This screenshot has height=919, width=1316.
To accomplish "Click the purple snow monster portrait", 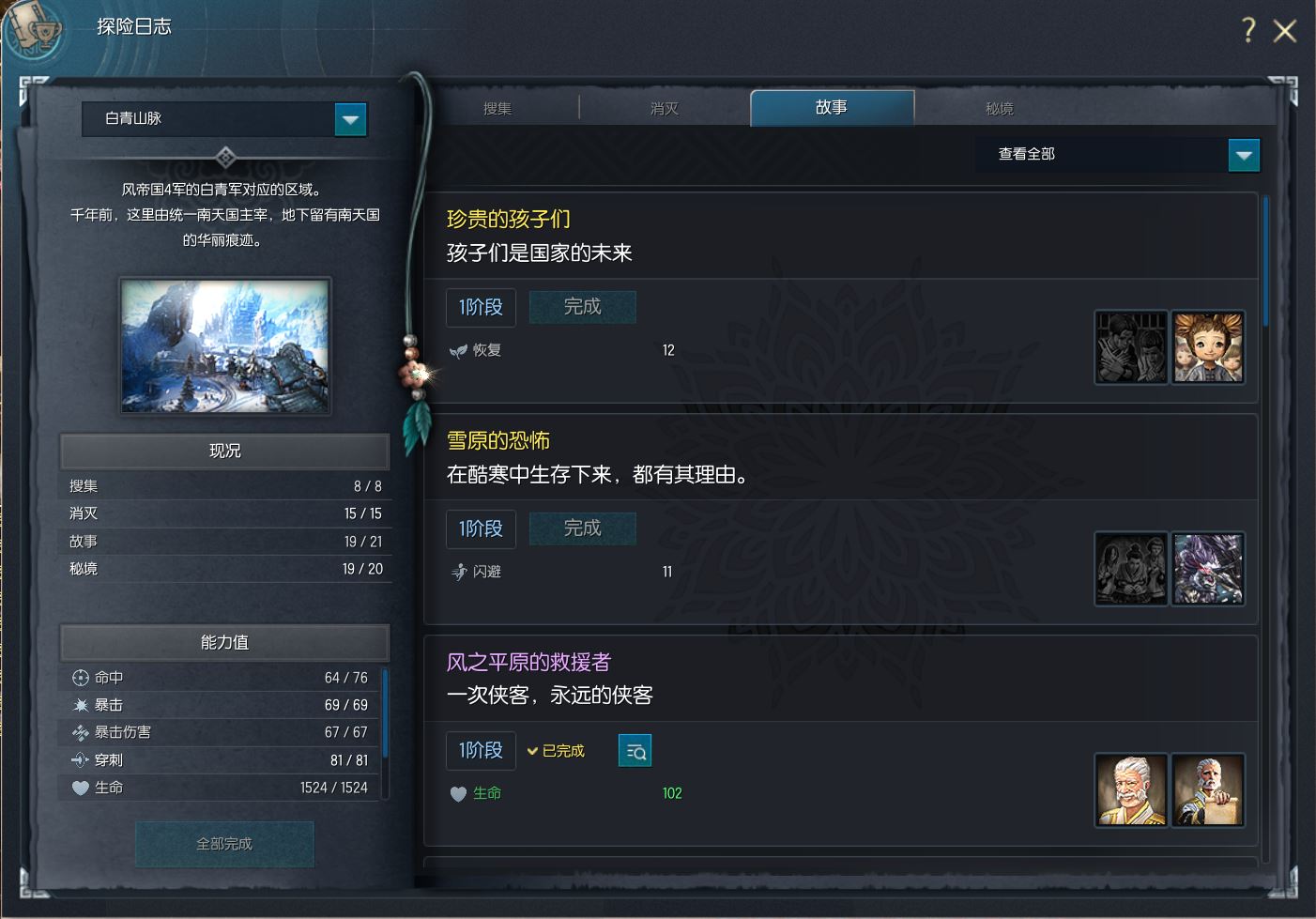I will pos(1208,569).
